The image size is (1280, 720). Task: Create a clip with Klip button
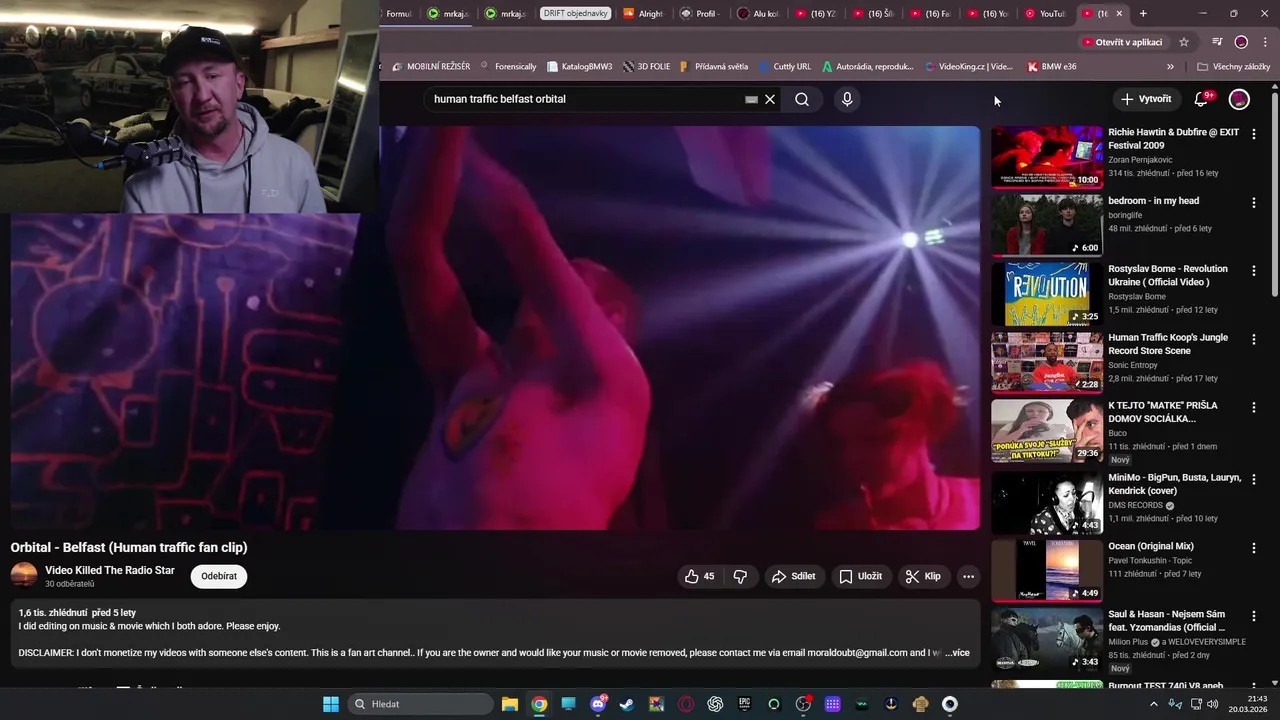(x=922, y=576)
